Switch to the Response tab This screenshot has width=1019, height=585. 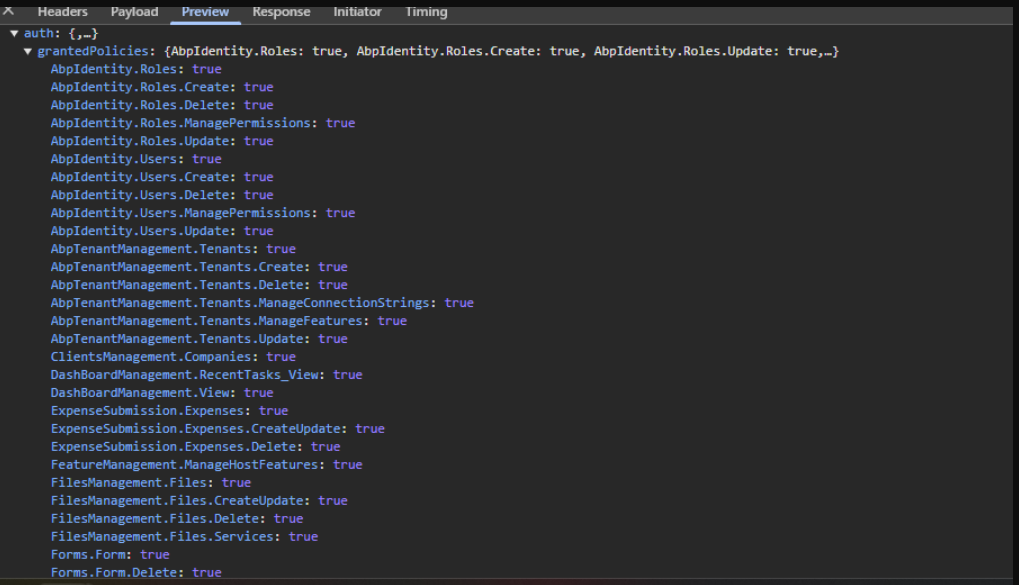click(281, 12)
